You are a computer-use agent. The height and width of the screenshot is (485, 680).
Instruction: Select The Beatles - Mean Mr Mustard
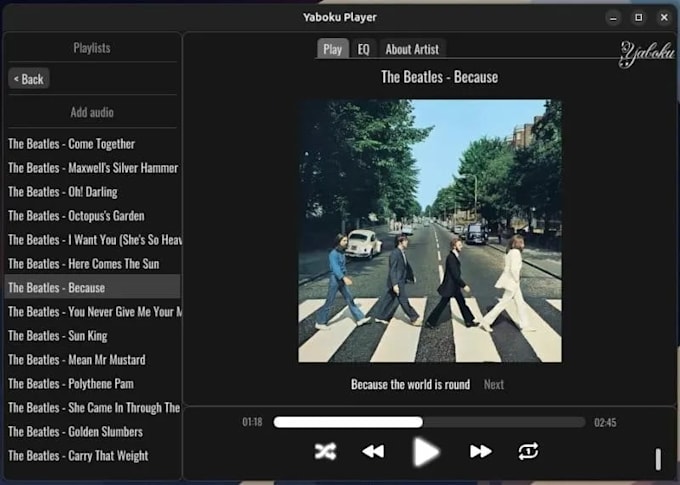(93, 360)
